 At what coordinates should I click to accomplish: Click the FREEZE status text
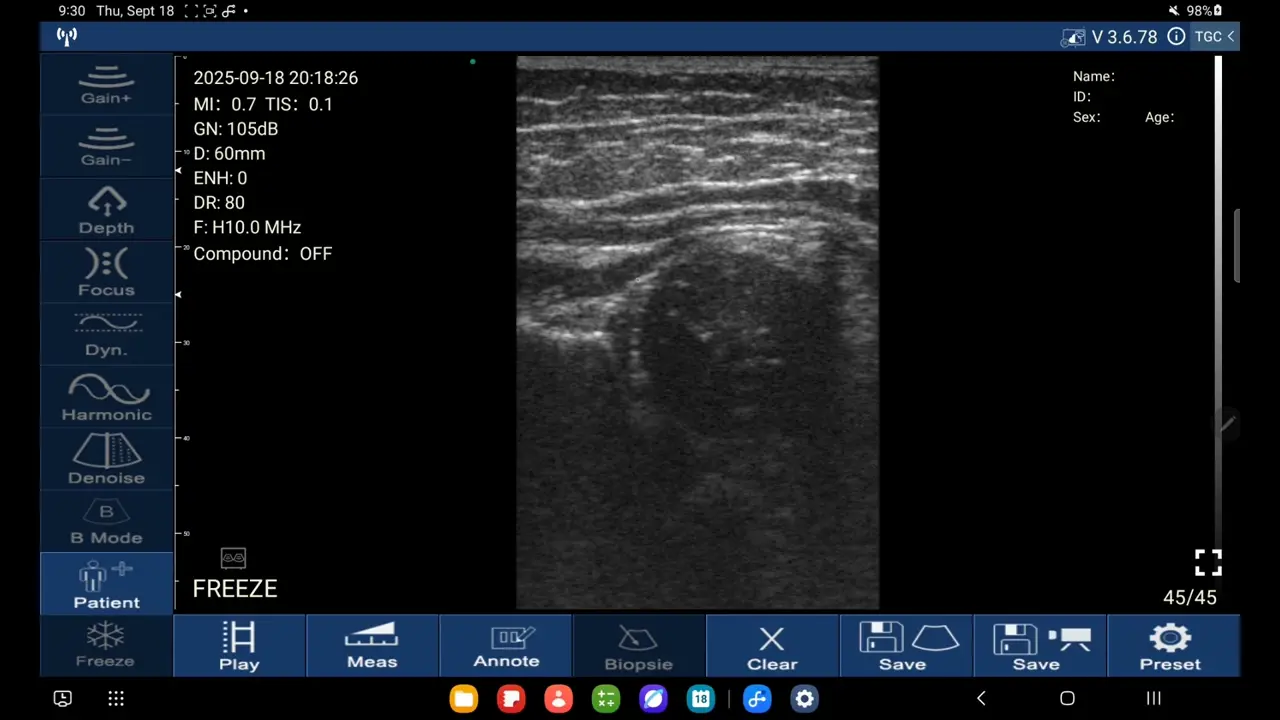(x=235, y=589)
